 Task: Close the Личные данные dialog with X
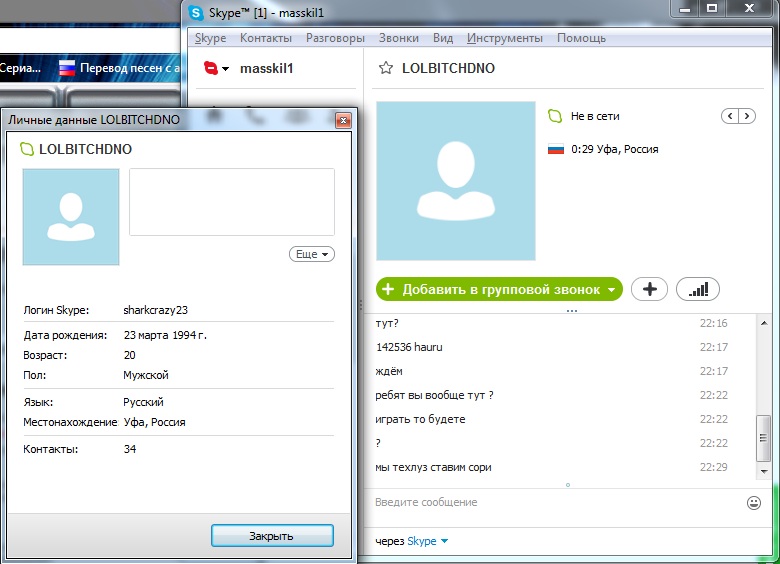pyautogui.click(x=343, y=120)
